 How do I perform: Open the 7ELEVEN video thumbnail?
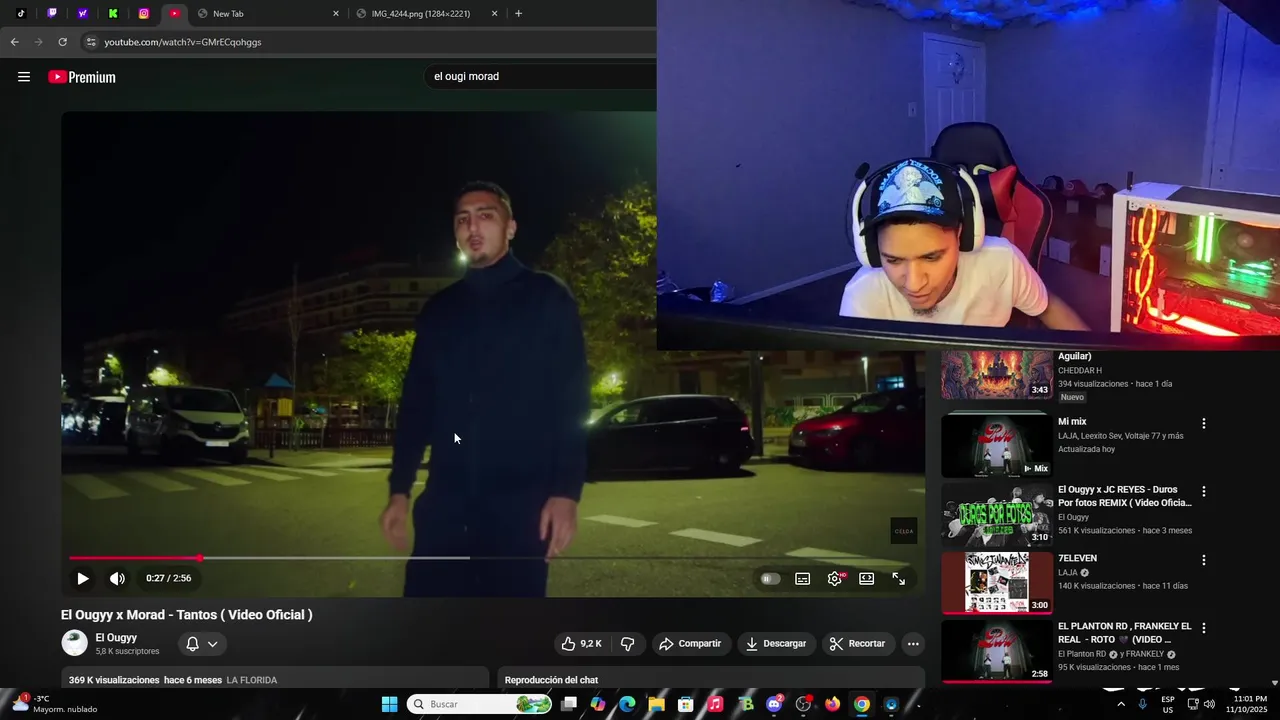click(997, 582)
